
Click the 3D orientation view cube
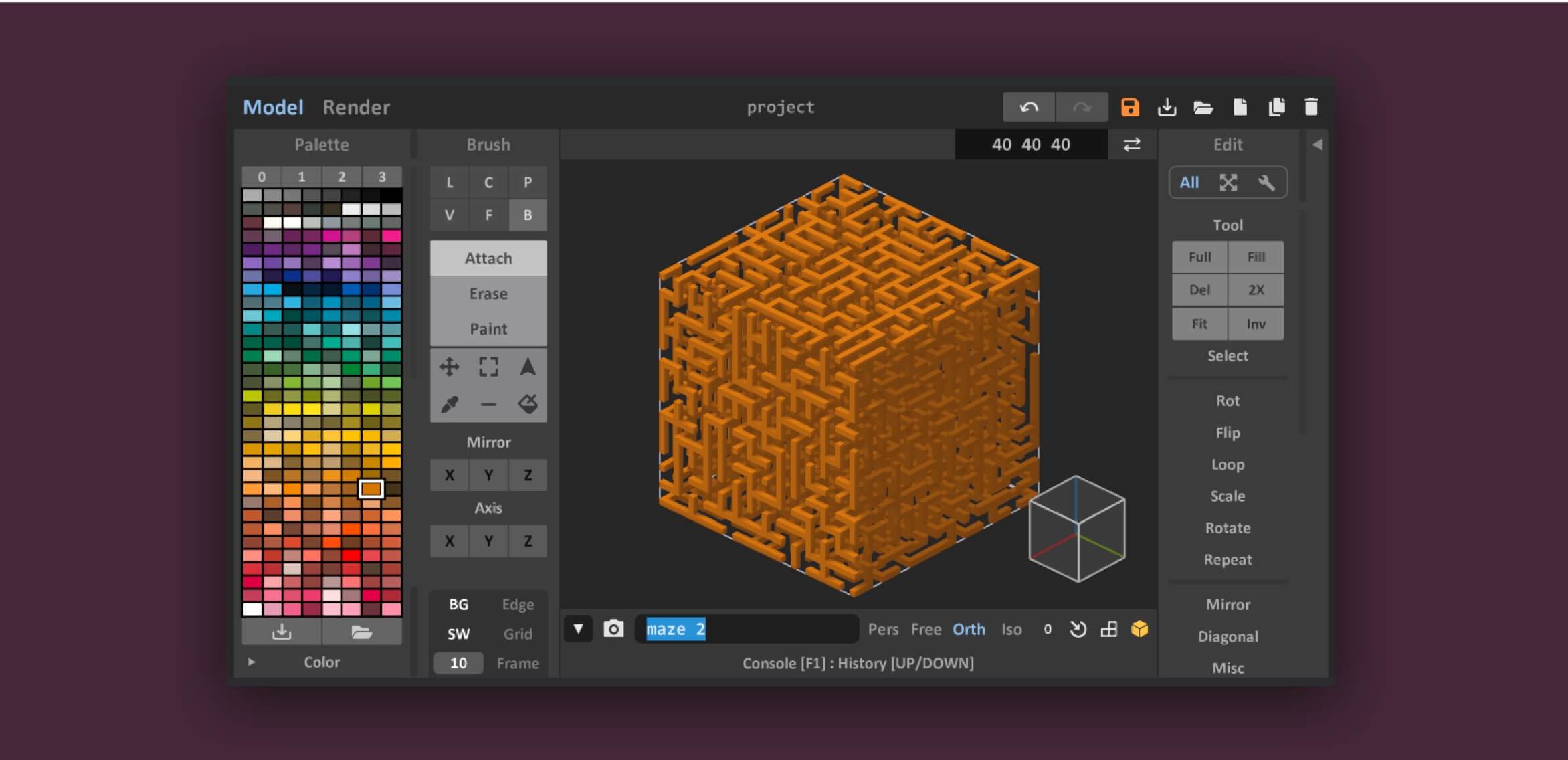click(1077, 529)
